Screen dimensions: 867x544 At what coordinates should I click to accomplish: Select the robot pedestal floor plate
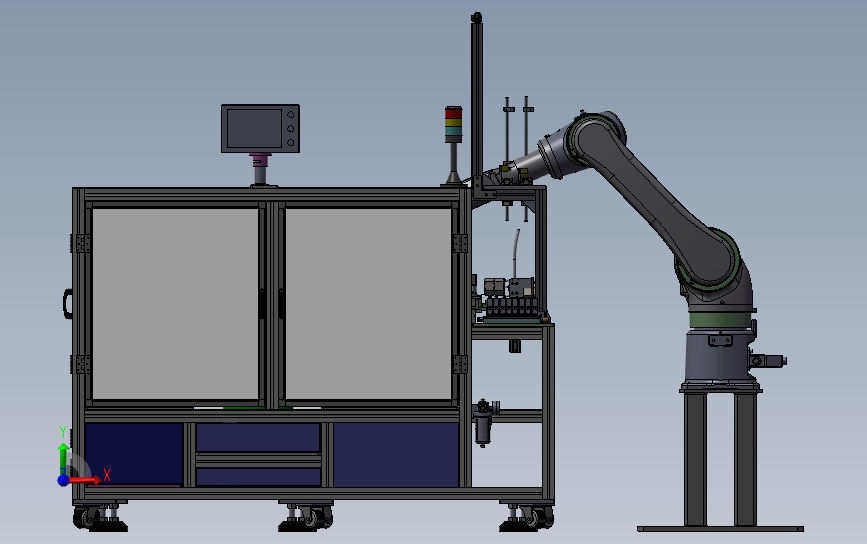coord(720,529)
